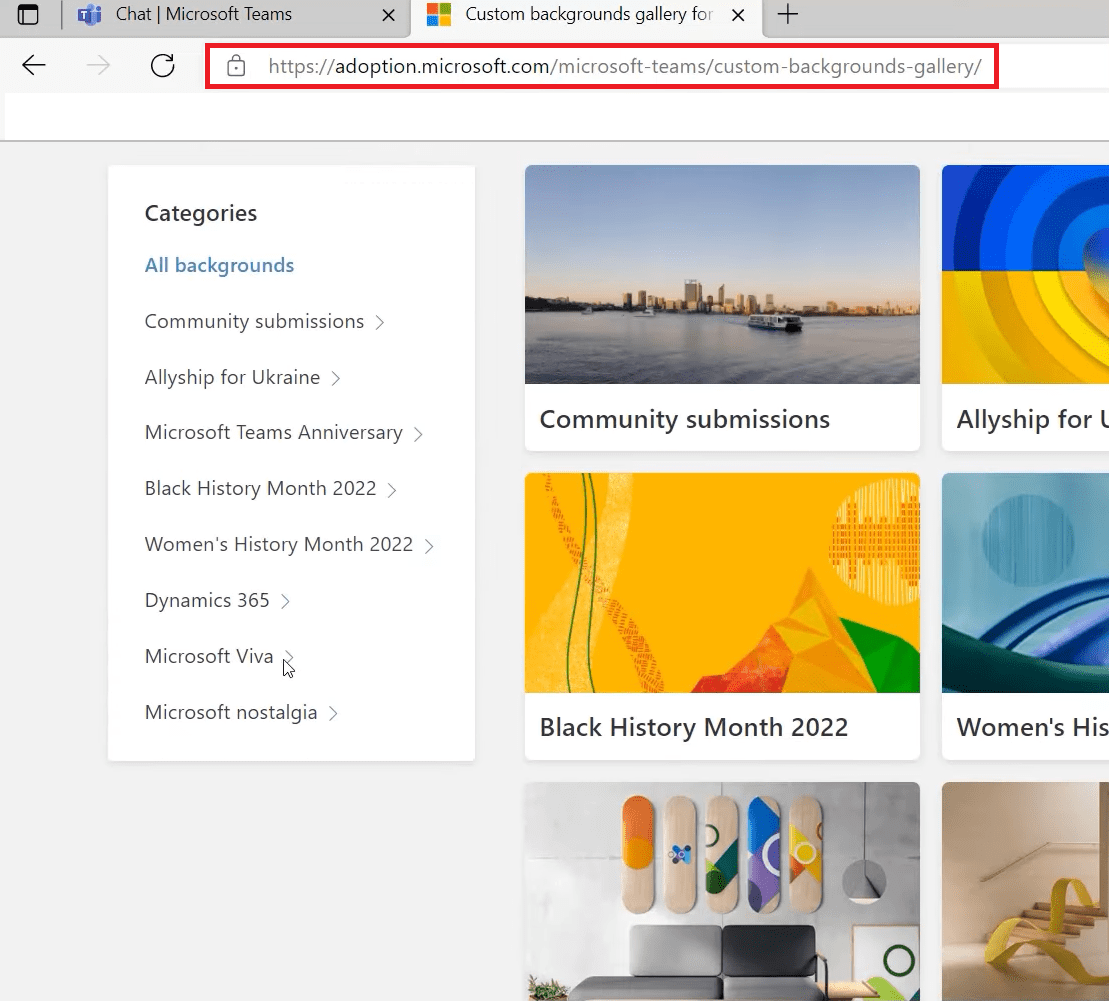The image size is (1109, 1001).
Task: Open Microsoft Teams Anniversary category
Action: [274, 432]
